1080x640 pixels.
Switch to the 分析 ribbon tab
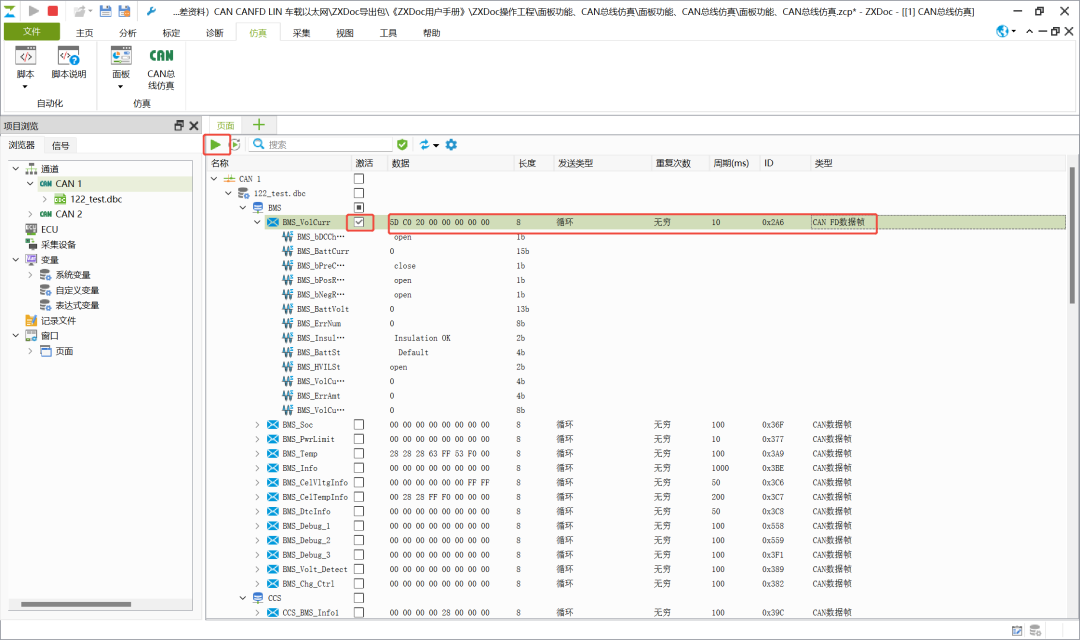pos(128,32)
